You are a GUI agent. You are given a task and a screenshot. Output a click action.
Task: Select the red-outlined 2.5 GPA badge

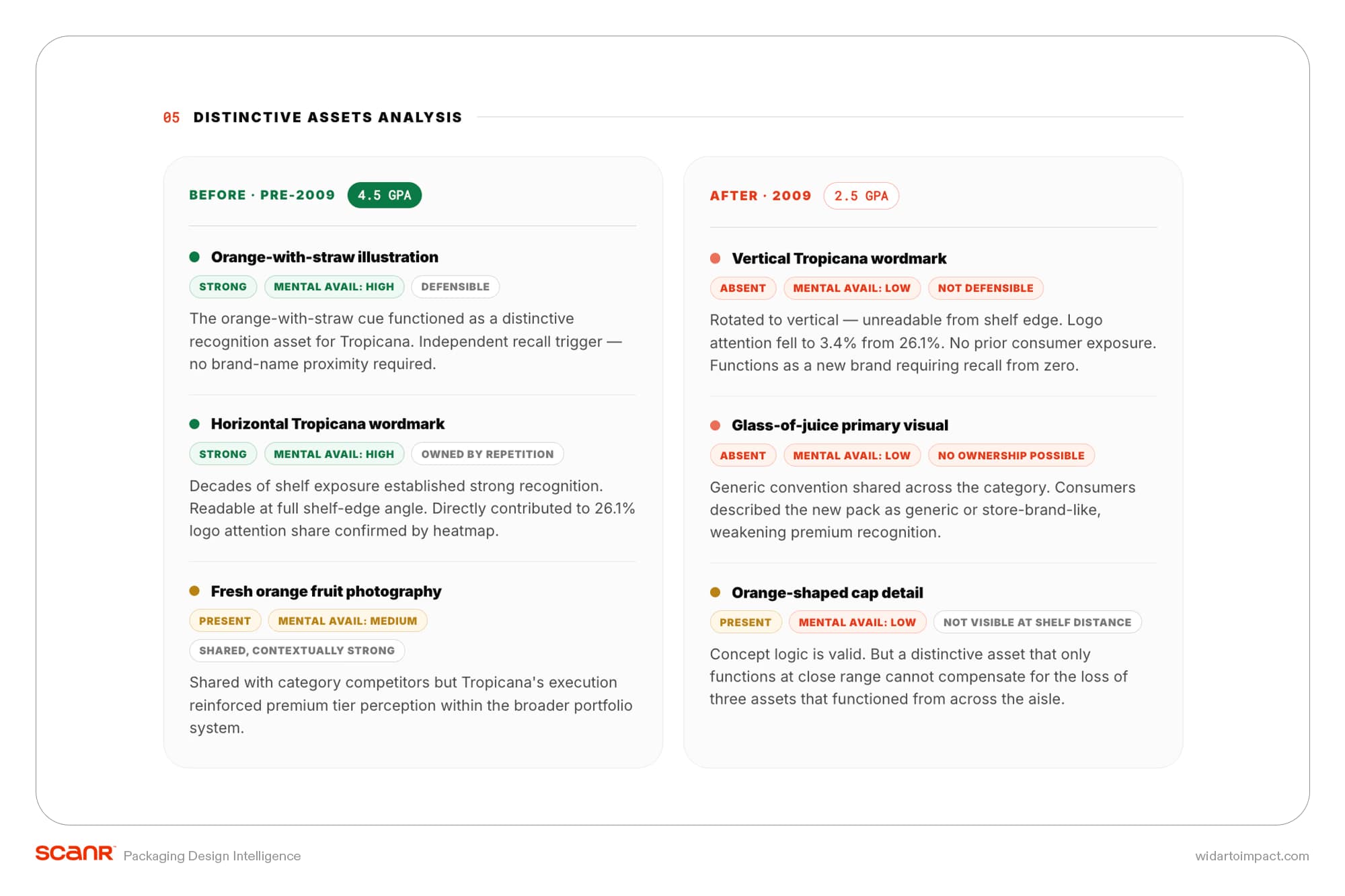click(861, 196)
